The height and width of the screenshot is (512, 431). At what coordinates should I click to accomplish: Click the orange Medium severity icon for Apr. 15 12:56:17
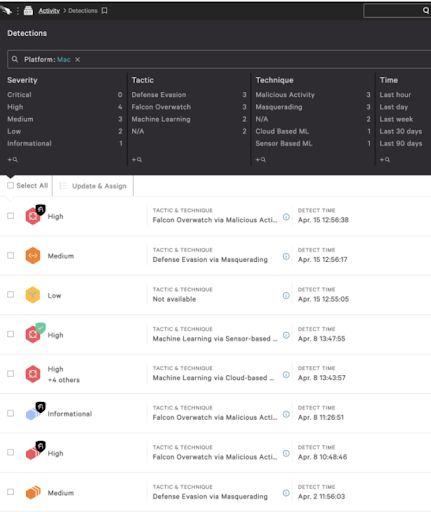point(33,256)
